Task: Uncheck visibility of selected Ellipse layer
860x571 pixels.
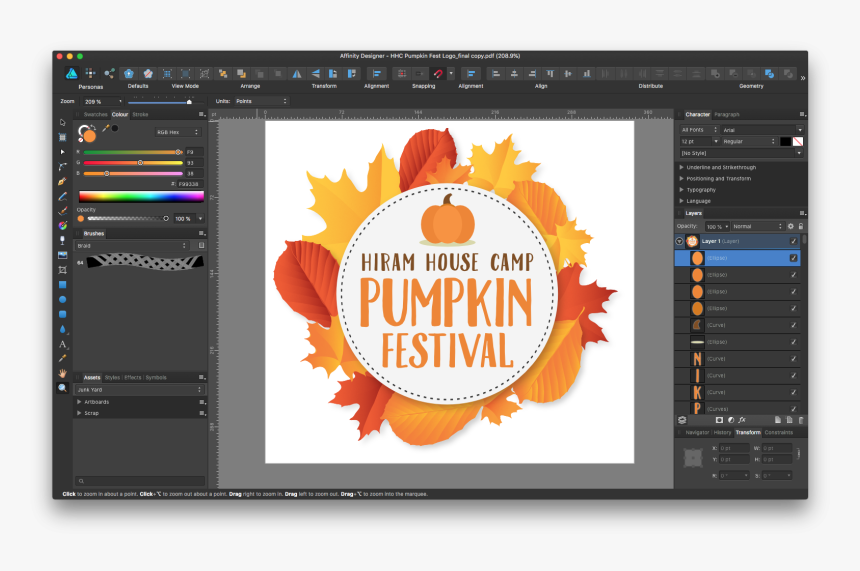Action: pos(793,258)
